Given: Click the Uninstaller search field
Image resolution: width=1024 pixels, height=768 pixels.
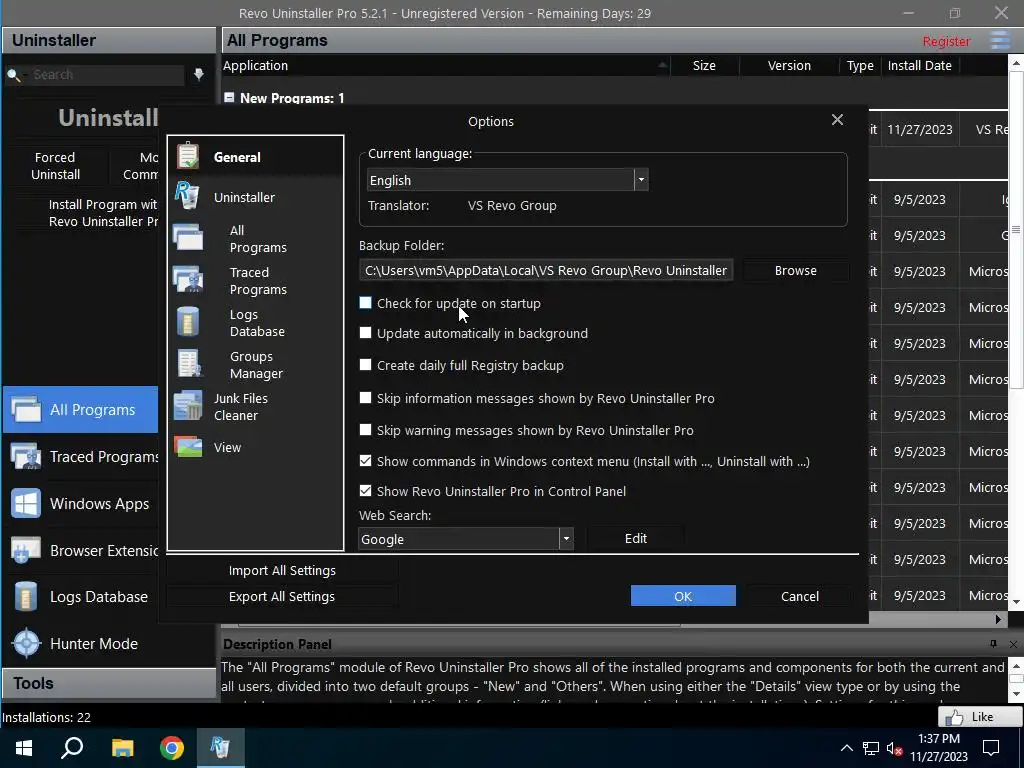Looking at the screenshot, I should (x=106, y=74).
